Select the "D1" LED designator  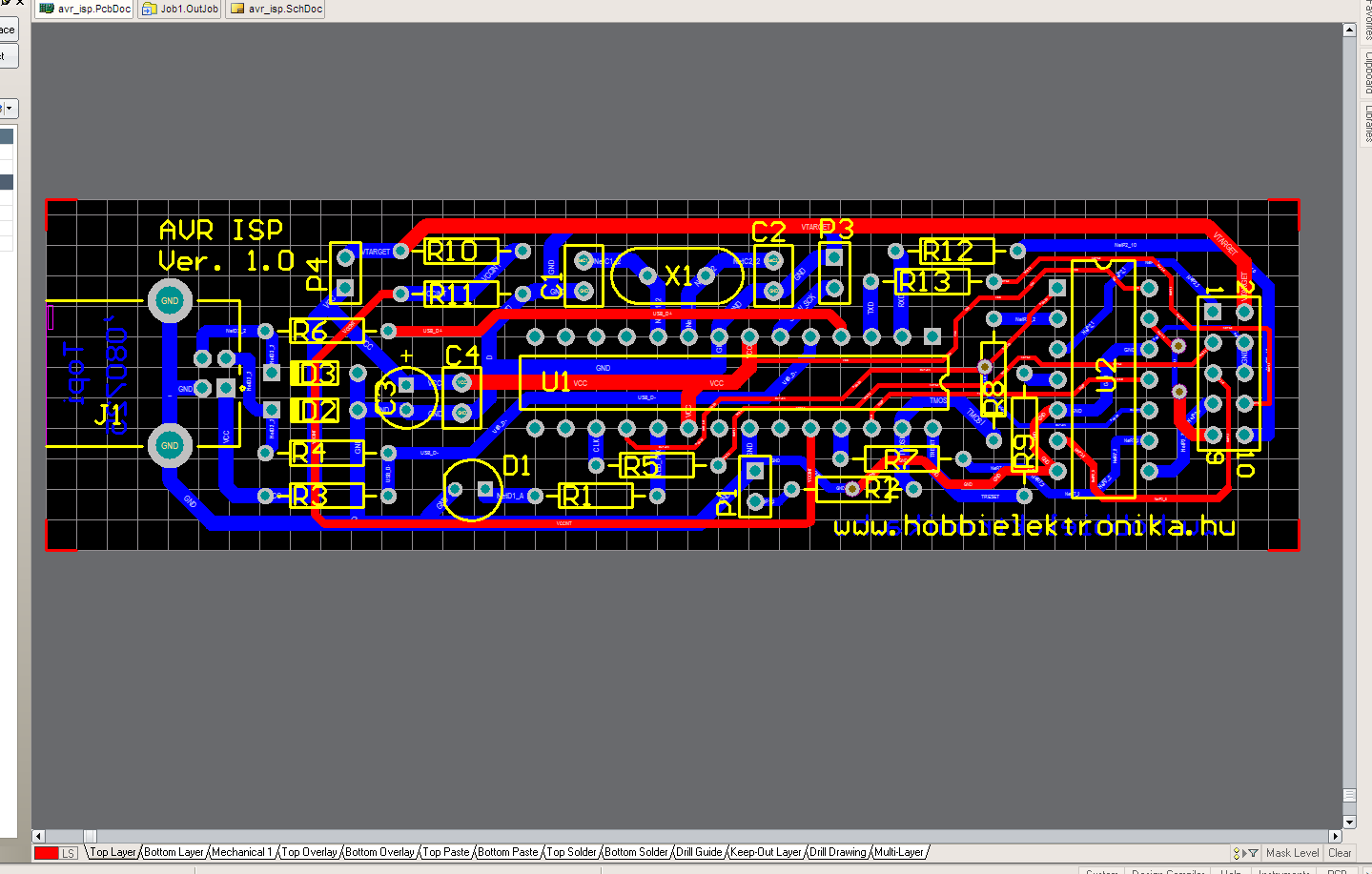click(x=517, y=465)
